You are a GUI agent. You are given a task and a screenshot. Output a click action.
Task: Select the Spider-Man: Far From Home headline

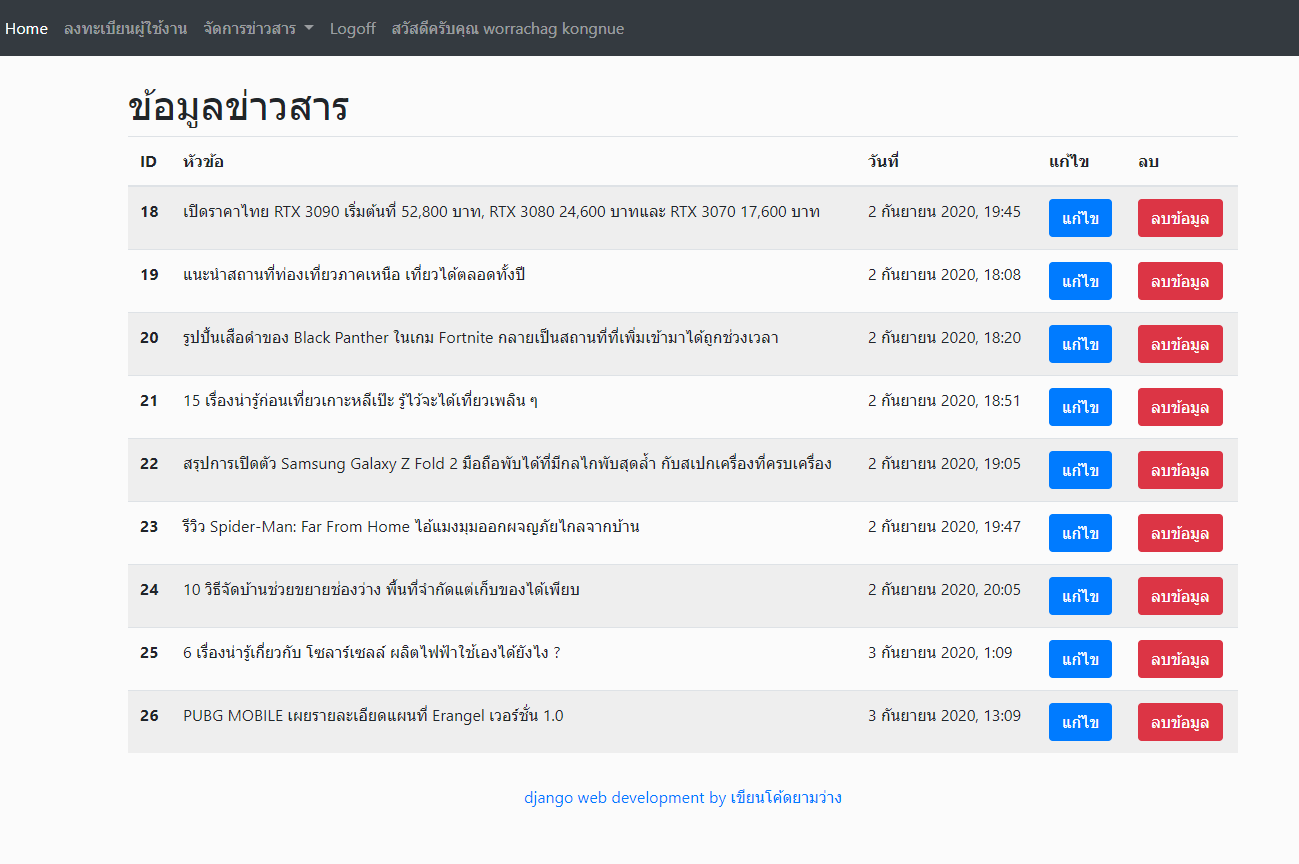(x=411, y=527)
